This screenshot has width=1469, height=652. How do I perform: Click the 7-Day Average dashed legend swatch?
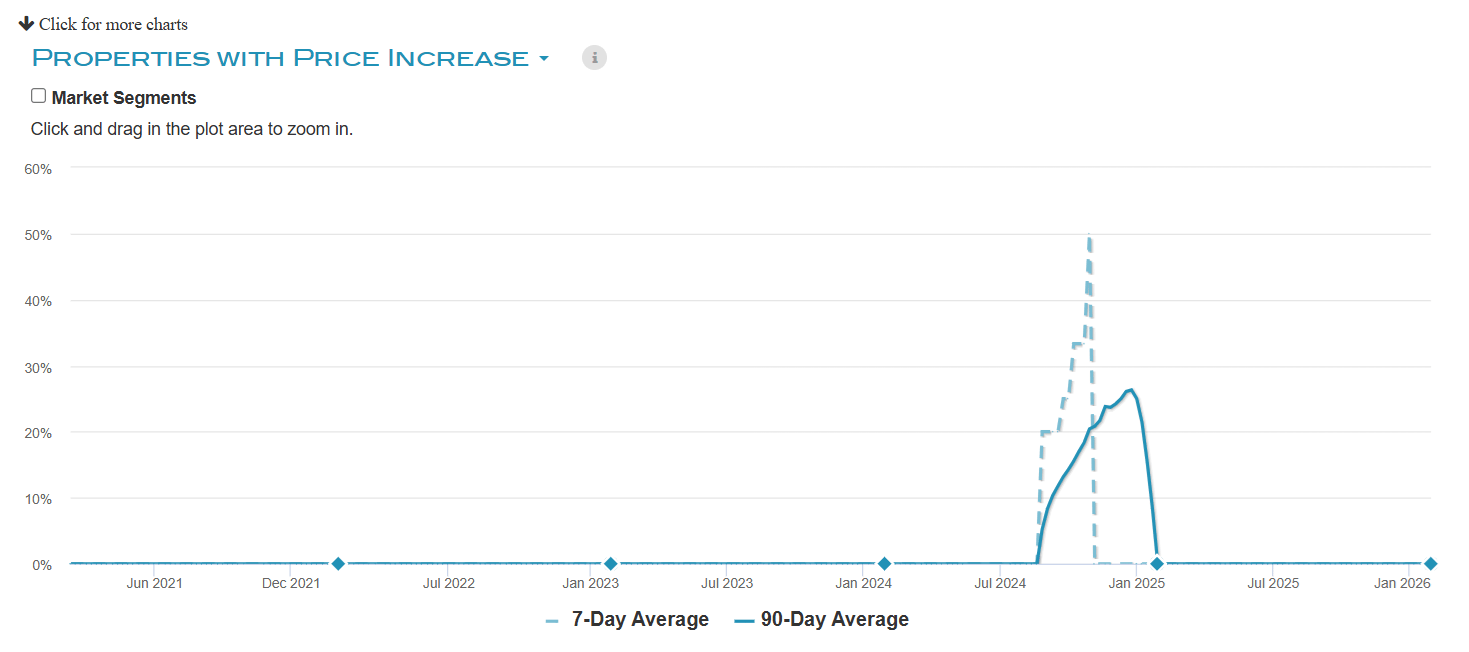[552, 621]
